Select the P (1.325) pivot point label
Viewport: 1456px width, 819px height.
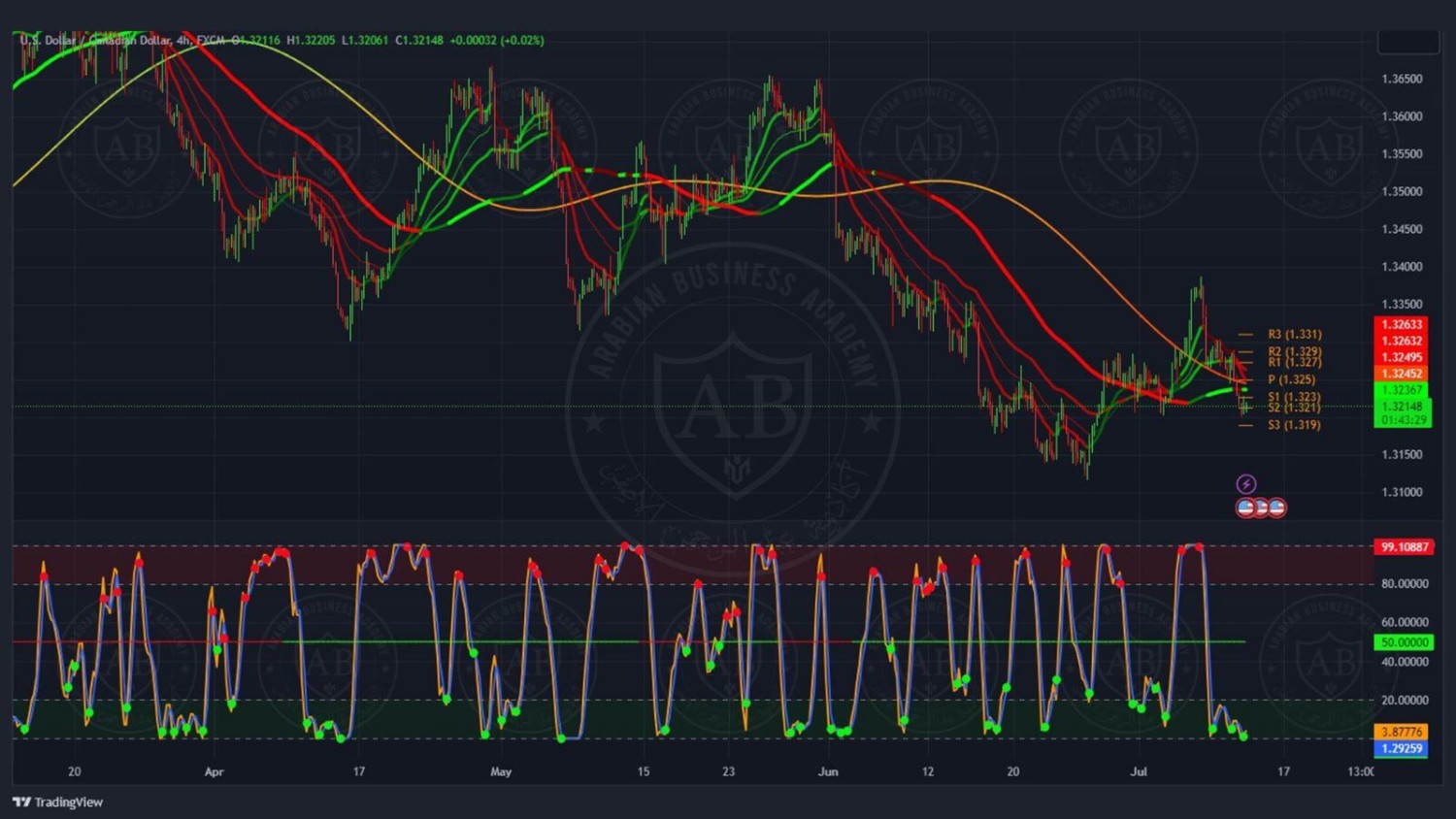tap(1291, 379)
